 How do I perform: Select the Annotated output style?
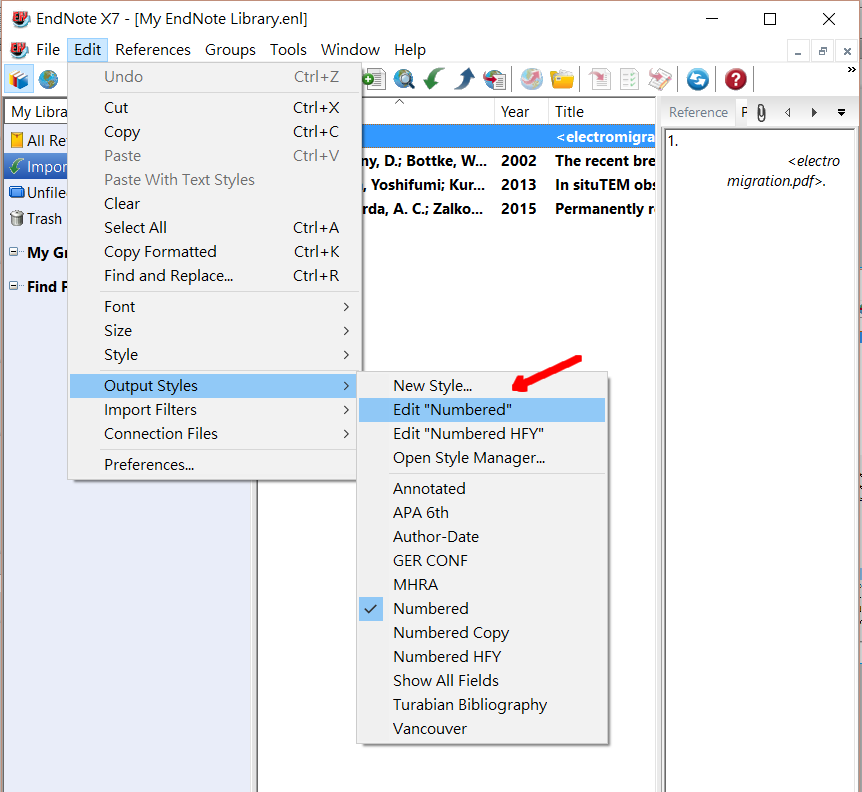[482, 489]
